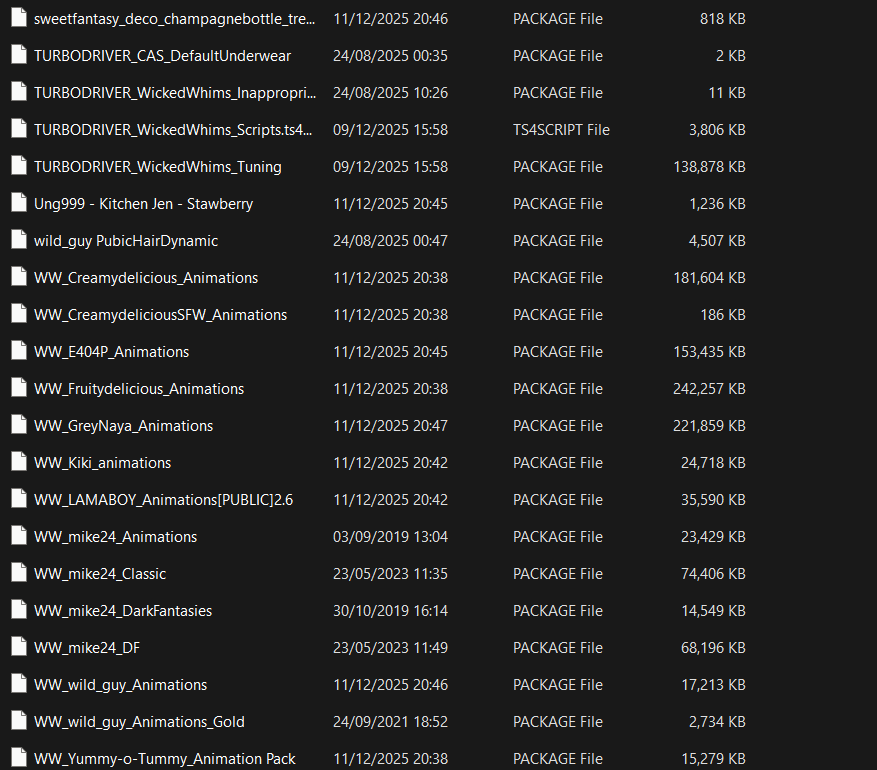Click the file icon next to WW_GreyNaya_Animations
Screen dimensions: 877x770
tap(19, 425)
